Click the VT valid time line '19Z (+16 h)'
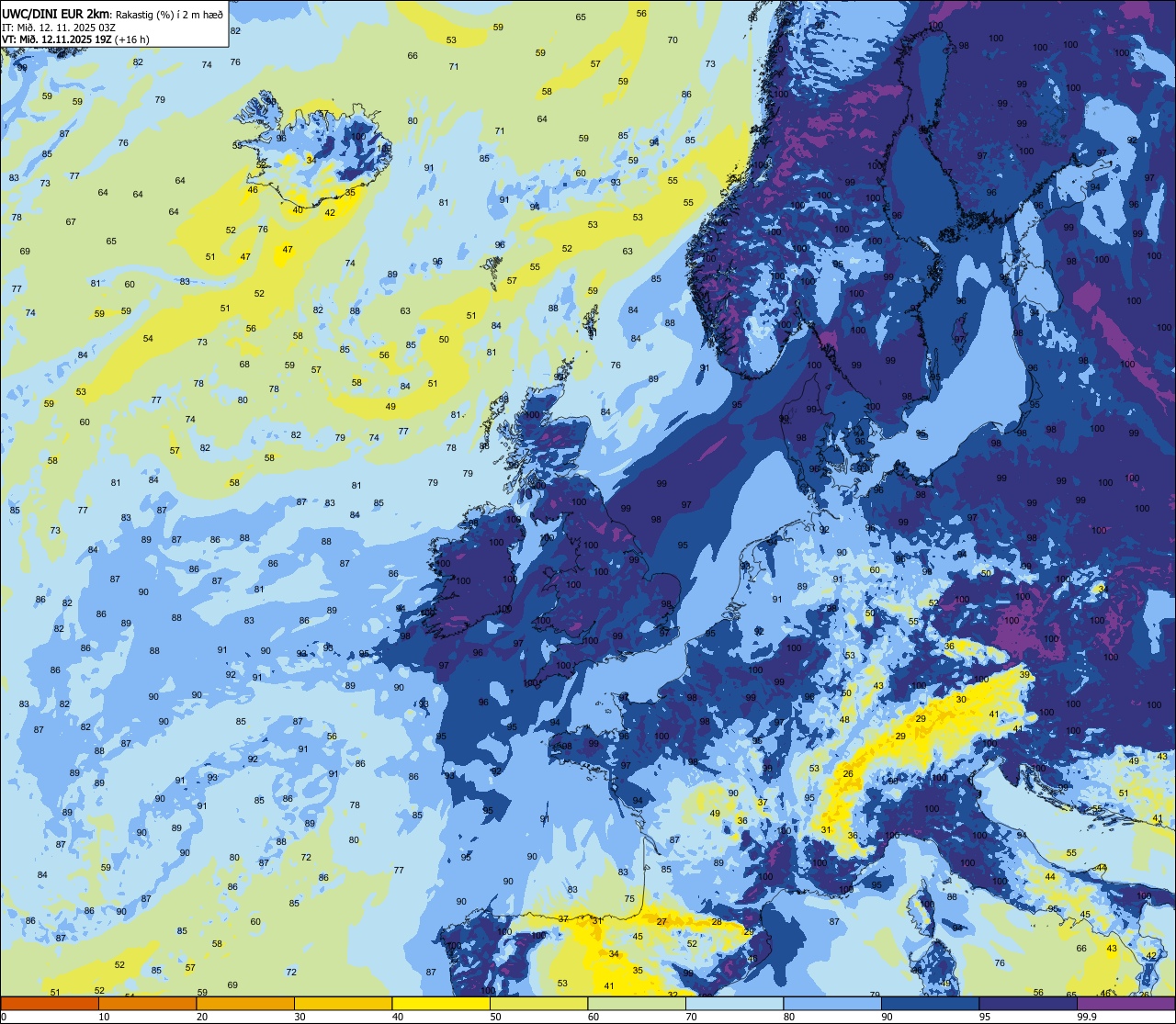 (x=75, y=39)
